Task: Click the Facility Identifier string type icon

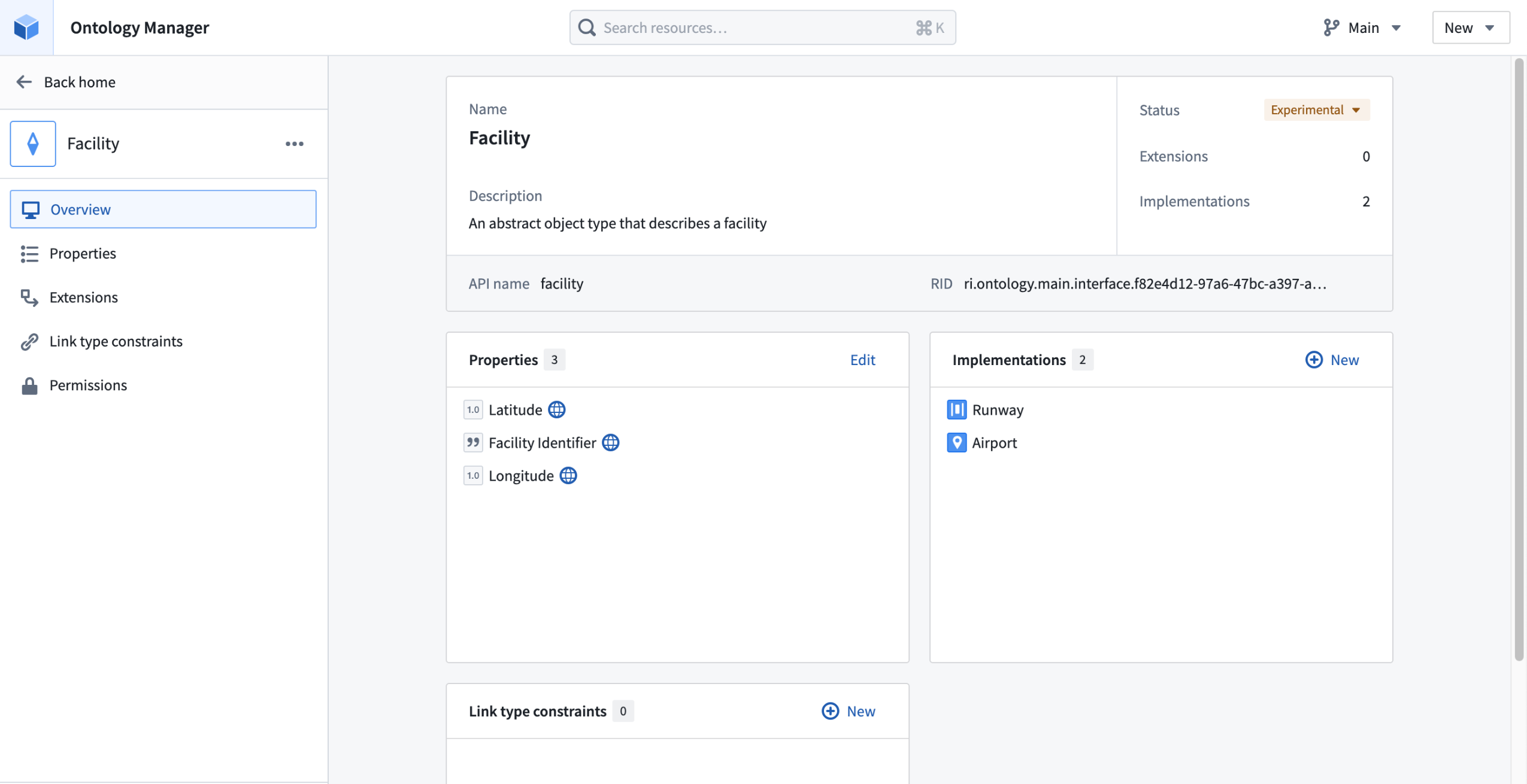Action: [x=473, y=443]
